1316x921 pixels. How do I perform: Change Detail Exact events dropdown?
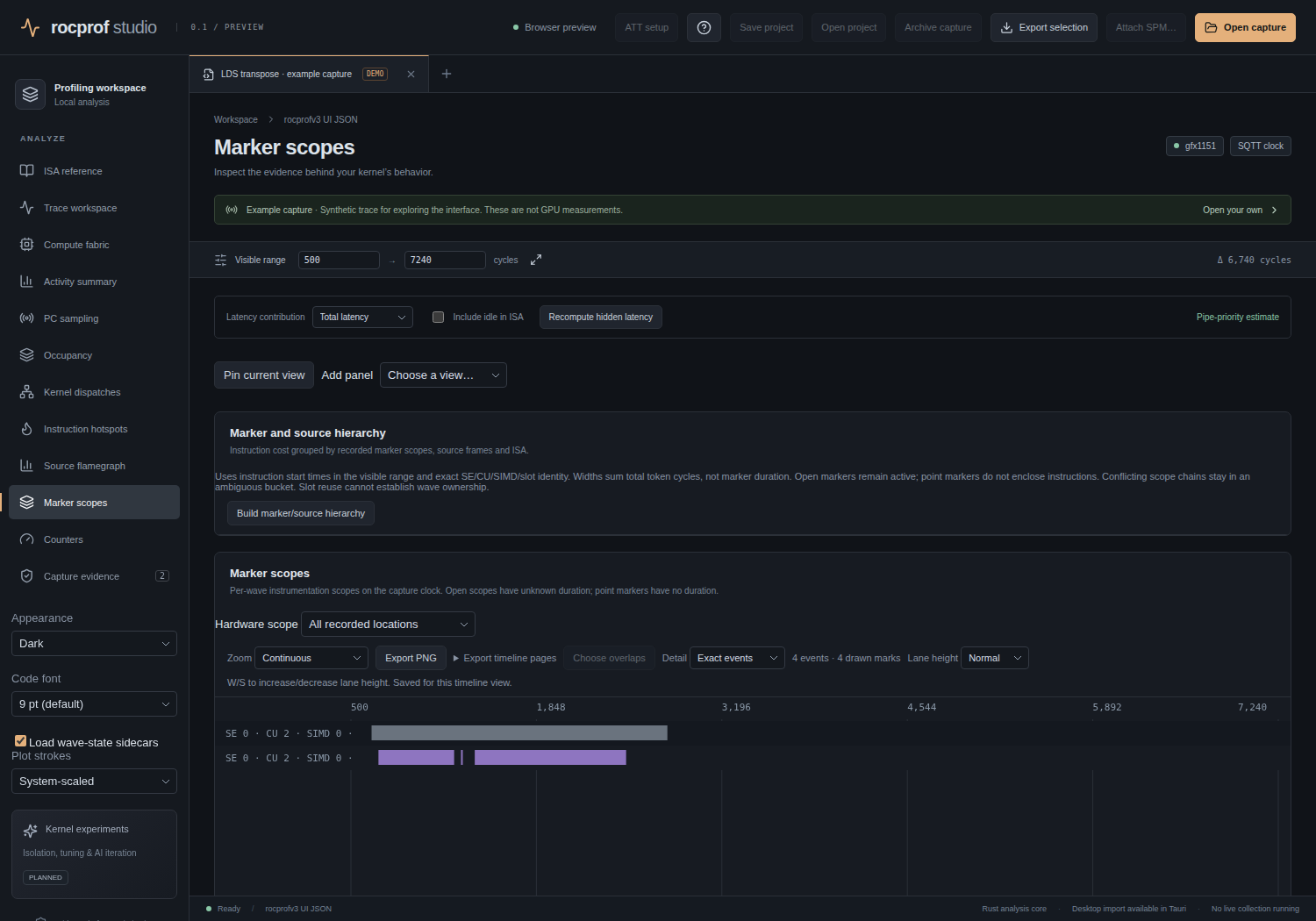(737, 658)
